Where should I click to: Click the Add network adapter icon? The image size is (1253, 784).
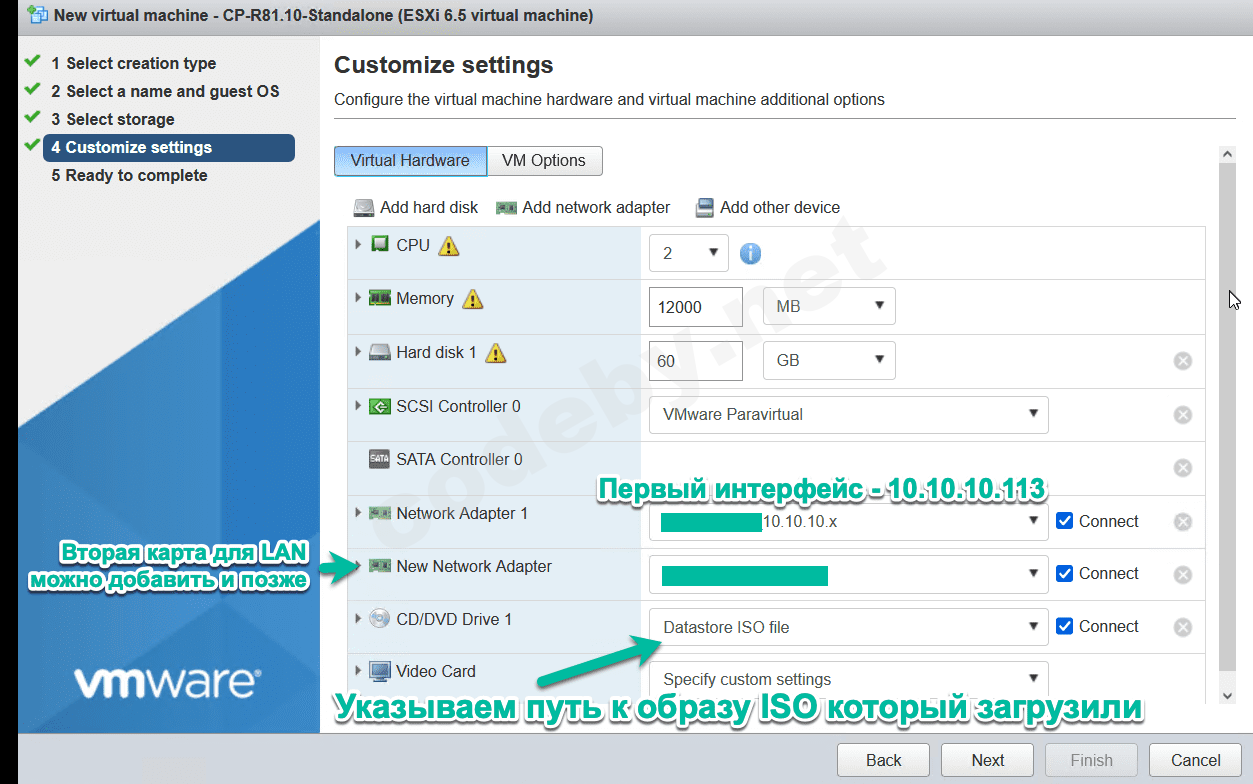pos(506,208)
